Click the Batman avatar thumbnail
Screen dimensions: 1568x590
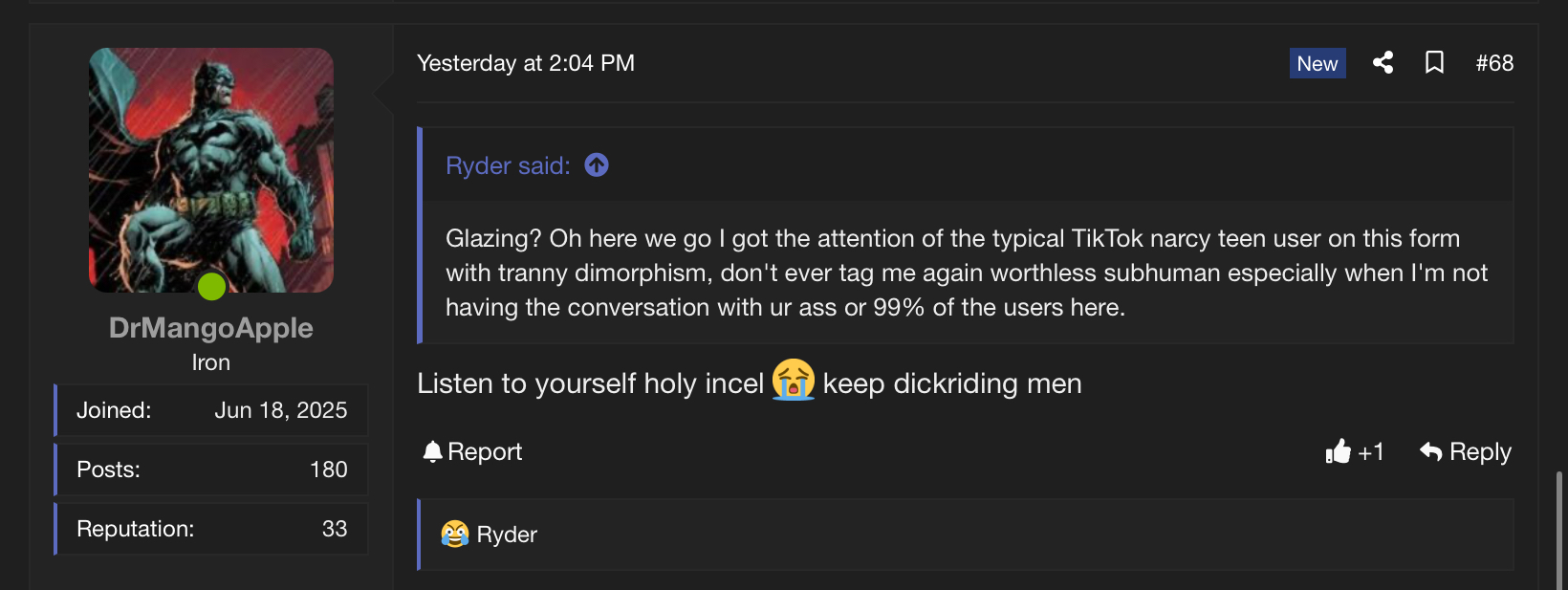click(211, 170)
